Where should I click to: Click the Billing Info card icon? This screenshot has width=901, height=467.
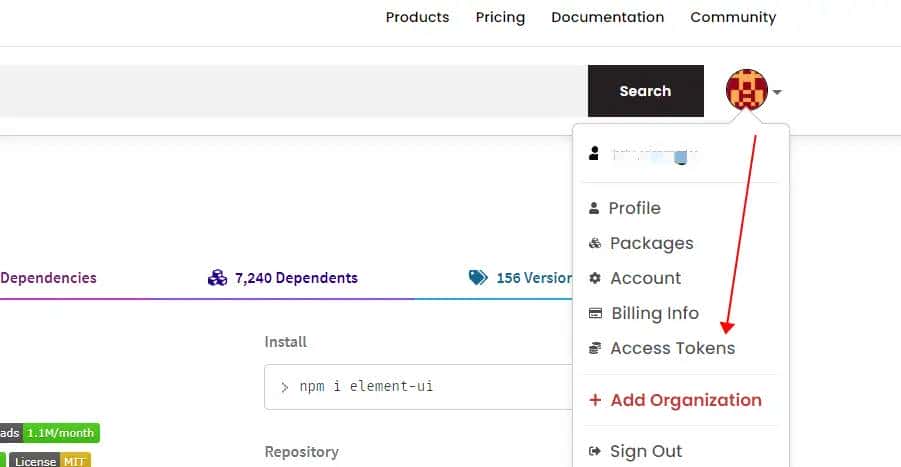pyautogui.click(x=595, y=313)
